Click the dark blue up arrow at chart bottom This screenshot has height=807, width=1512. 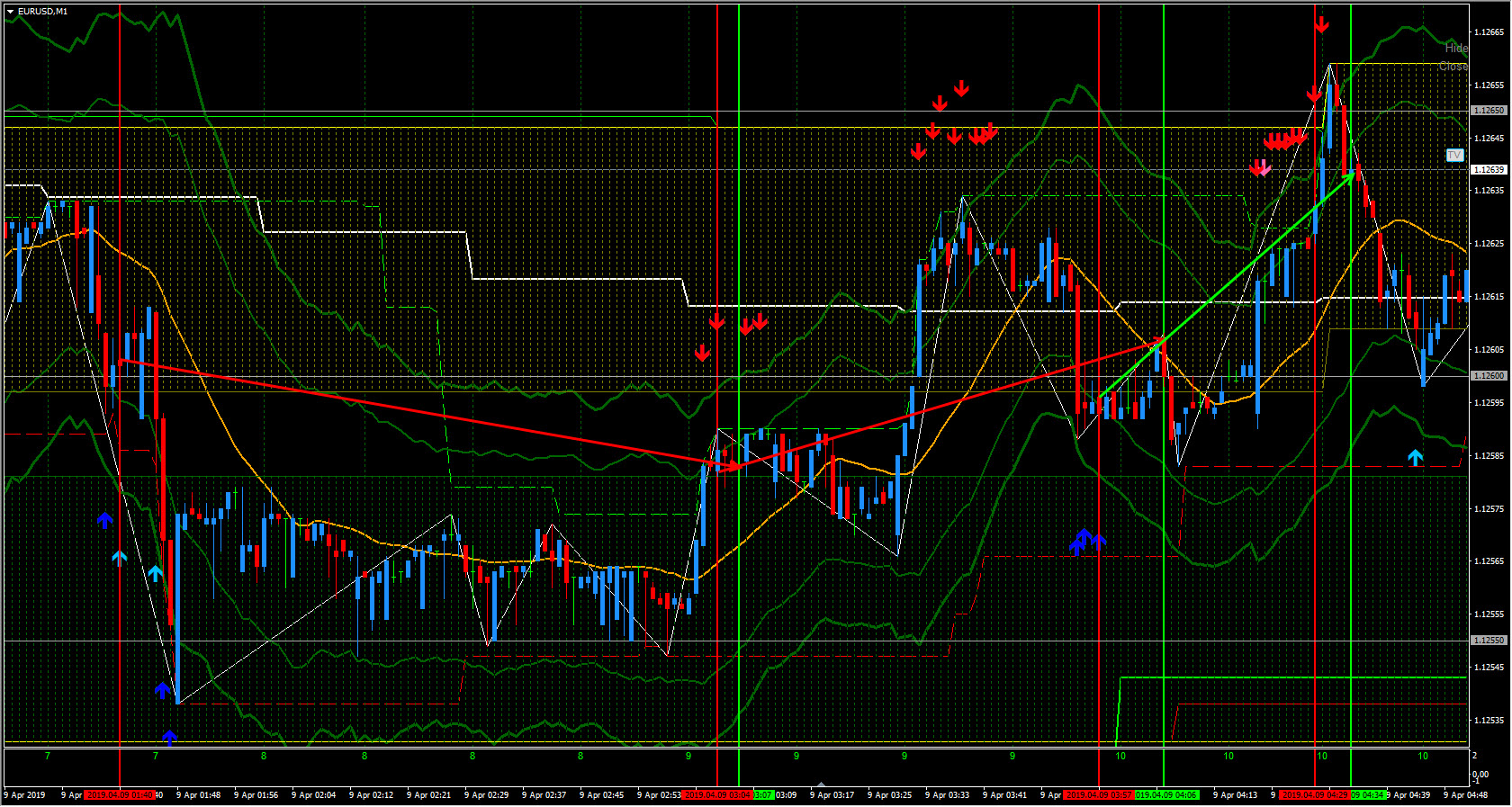click(x=169, y=738)
